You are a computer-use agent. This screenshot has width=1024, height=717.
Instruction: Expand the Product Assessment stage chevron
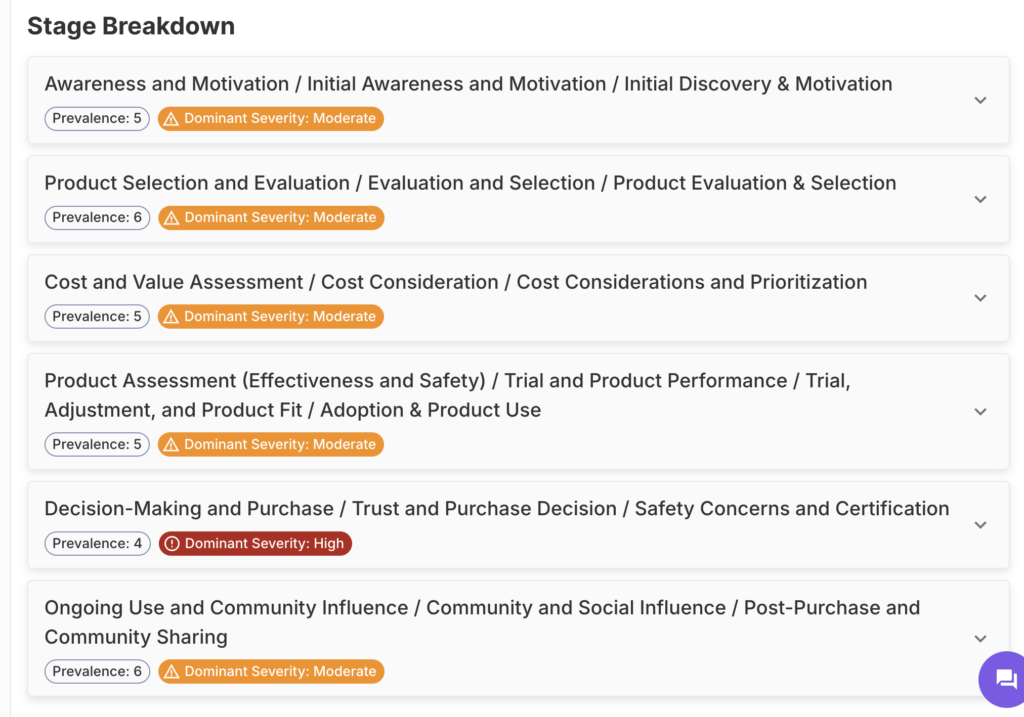[x=980, y=412]
